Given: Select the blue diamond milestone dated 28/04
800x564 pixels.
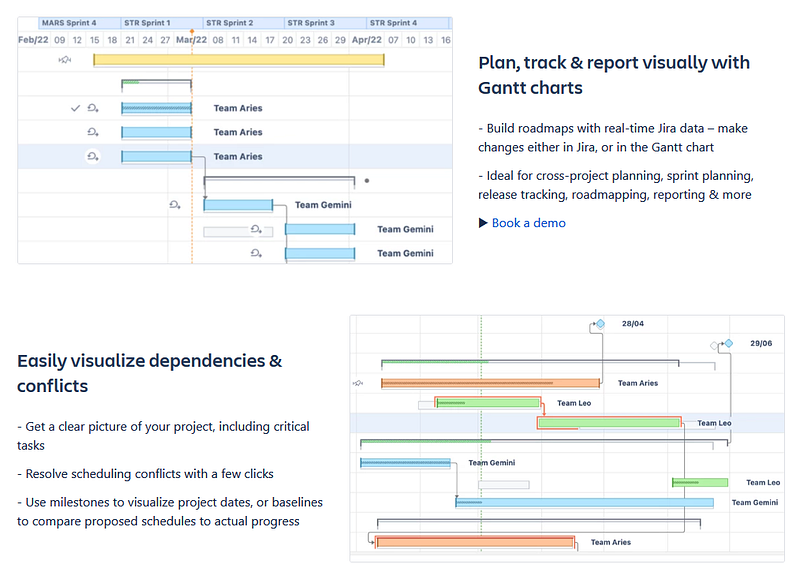Looking at the screenshot, I should click(601, 324).
